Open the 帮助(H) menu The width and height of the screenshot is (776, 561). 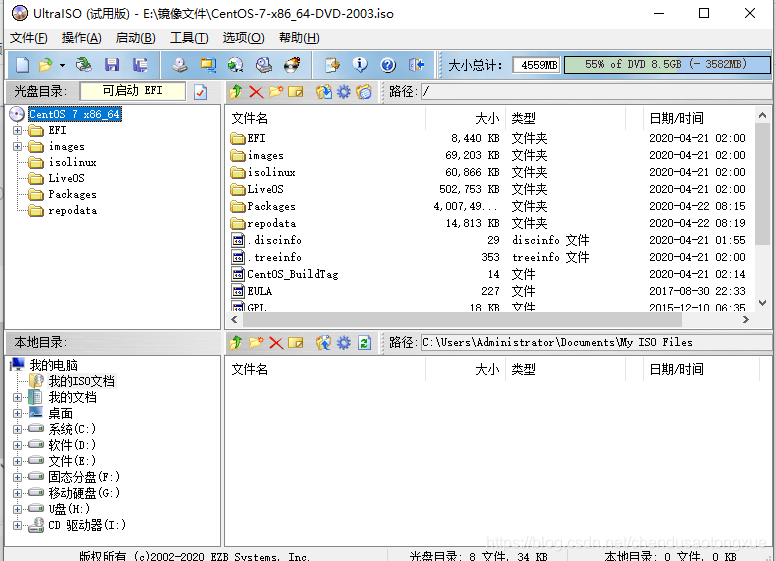tap(299, 38)
